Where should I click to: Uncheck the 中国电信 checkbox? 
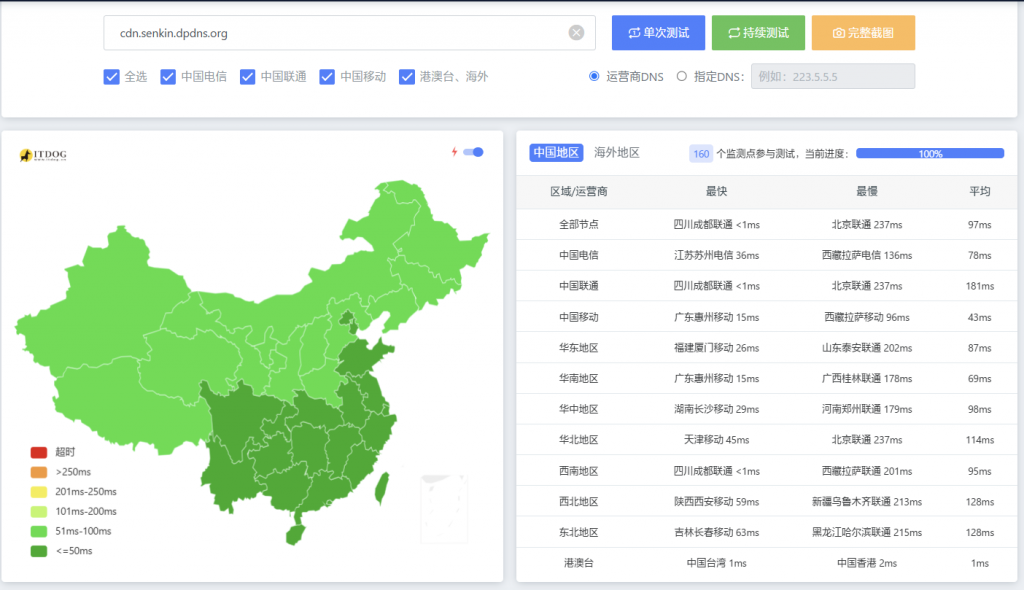pos(168,76)
